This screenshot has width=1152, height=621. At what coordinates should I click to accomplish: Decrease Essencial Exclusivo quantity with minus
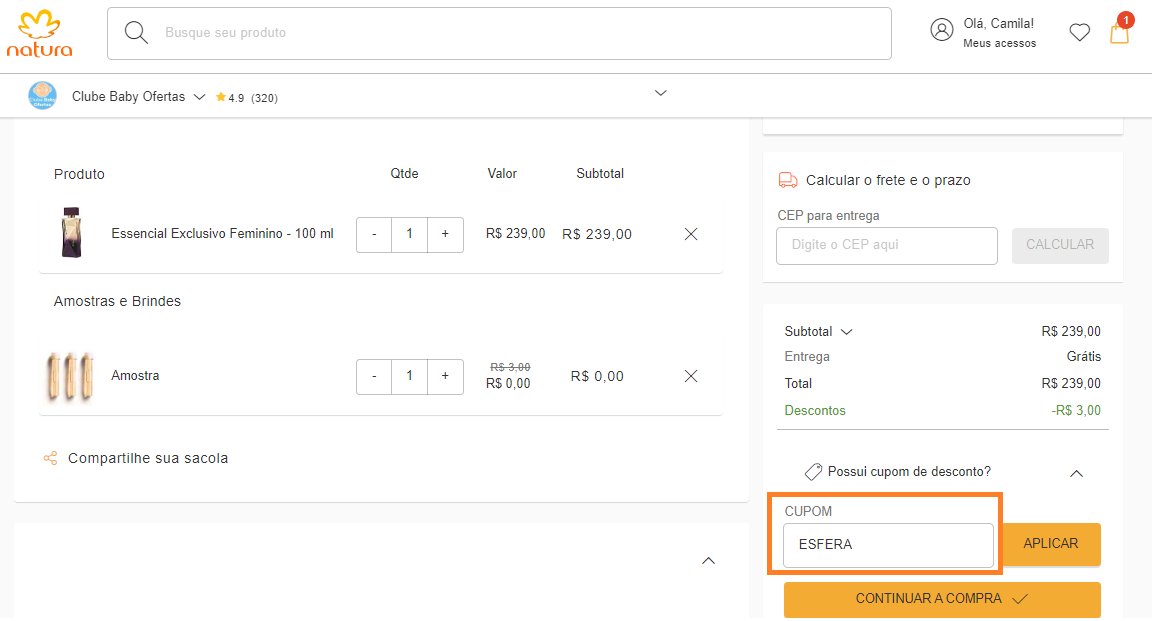374,234
